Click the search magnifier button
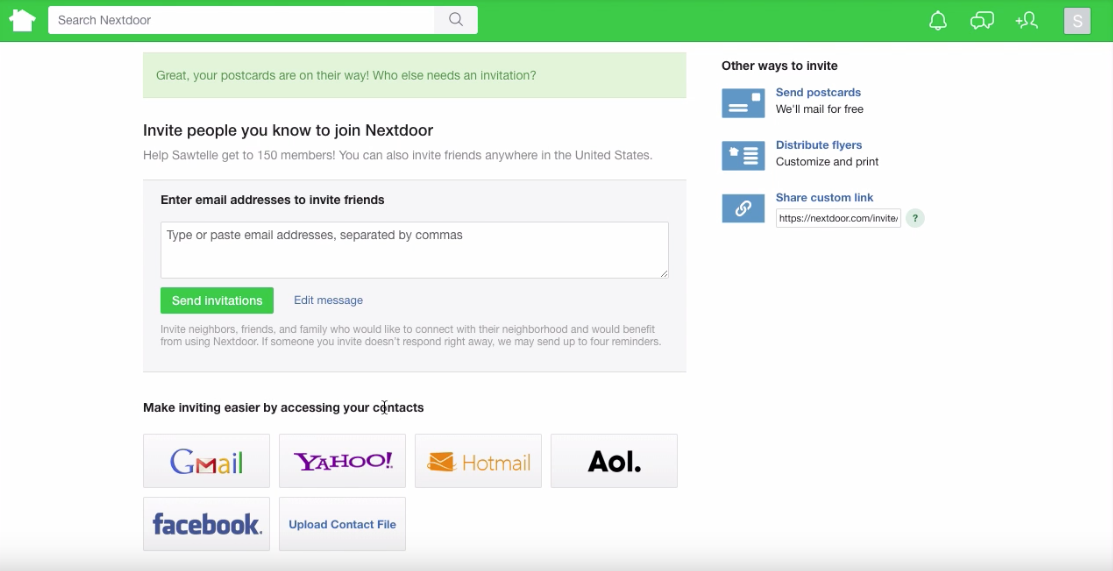Image resolution: width=1113 pixels, height=571 pixels. tap(456, 20)
